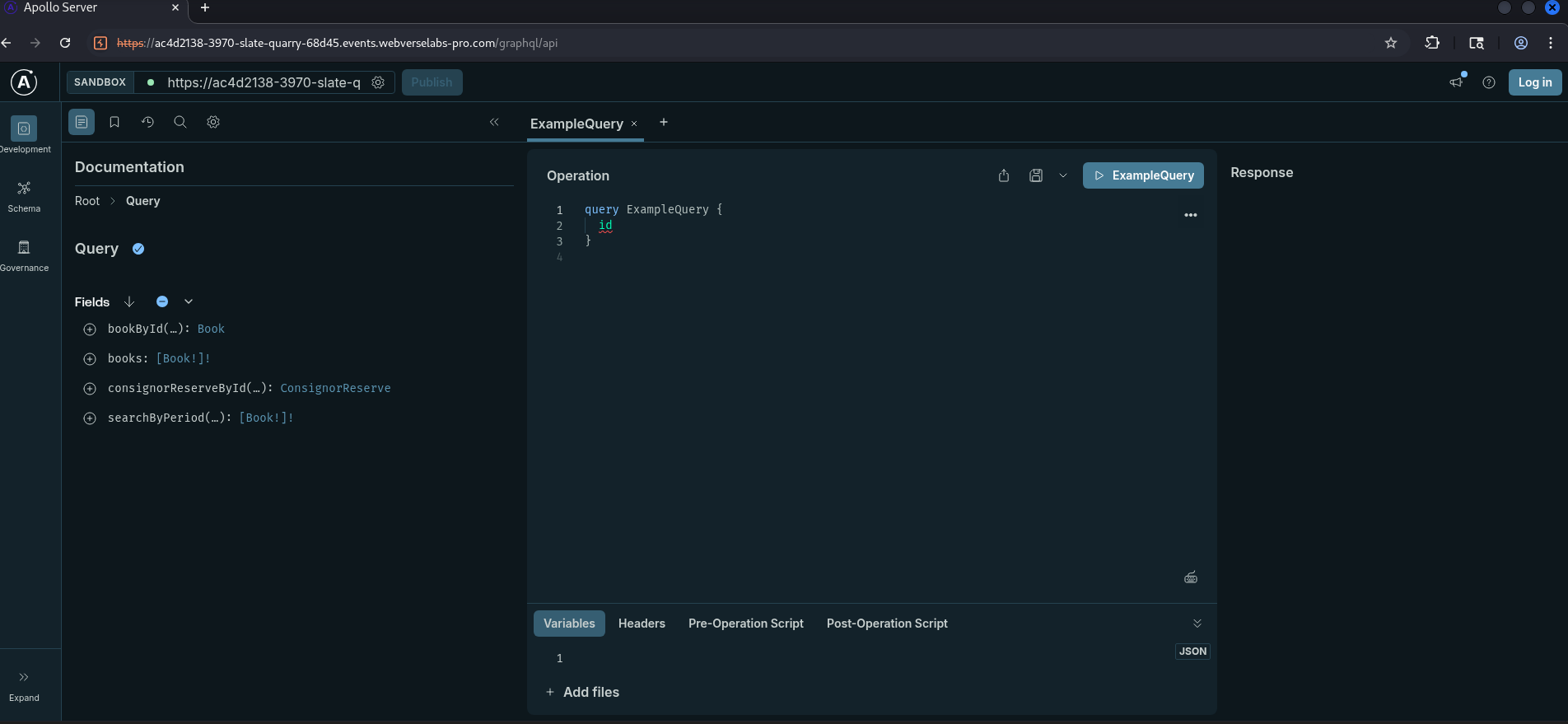Open the browser three-dot menu
This screenshot has height=724, width=1568.
point(1551,43)
